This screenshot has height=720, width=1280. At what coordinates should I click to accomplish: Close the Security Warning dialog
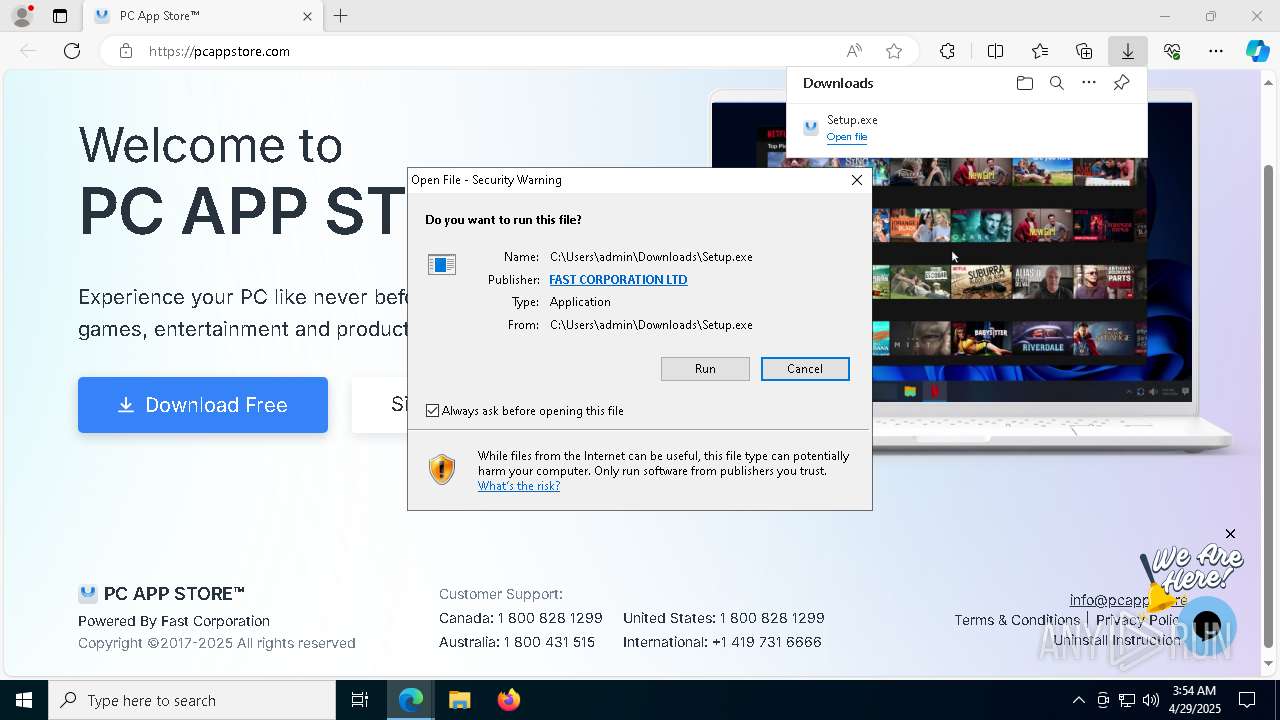(857, 180)
